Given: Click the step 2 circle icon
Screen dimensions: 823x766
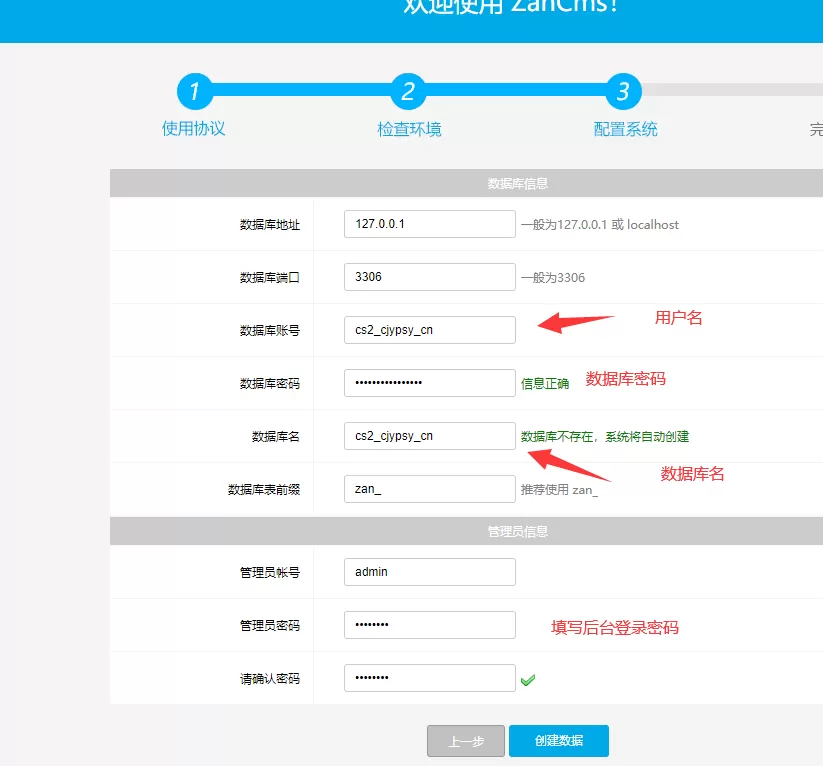Looking at the screenshot, I should [408, 91].
